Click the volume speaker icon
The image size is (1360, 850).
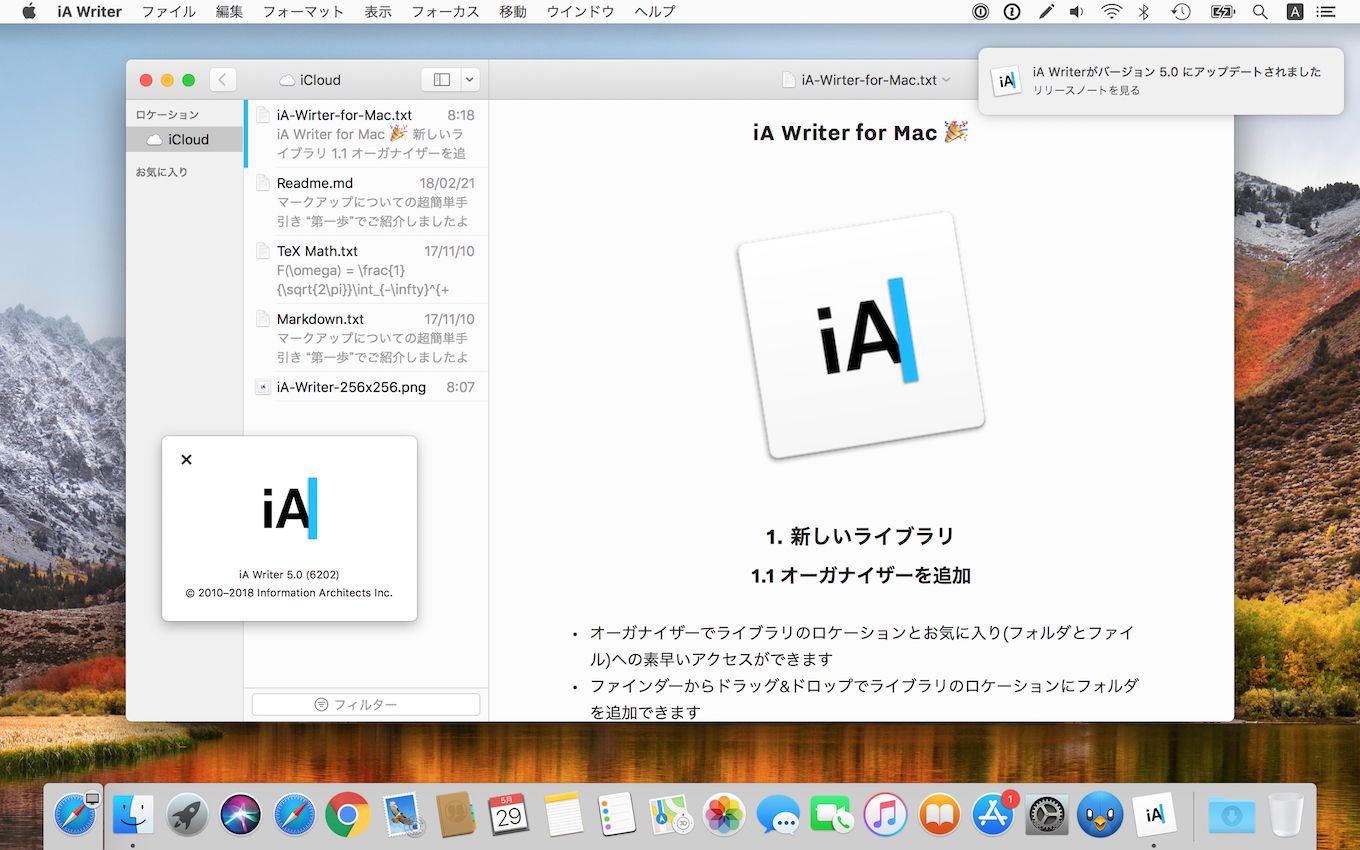point(1076,12)
